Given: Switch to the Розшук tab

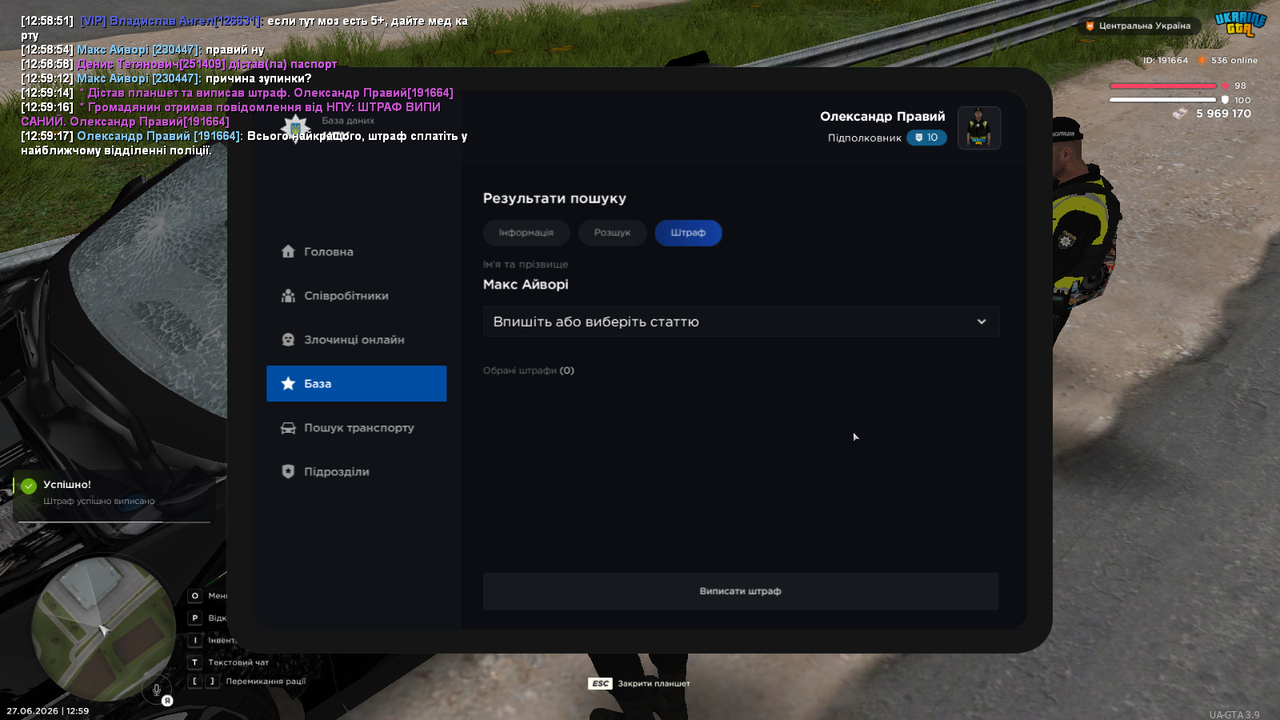Looking at the screenshot, I should (x=612, y=233).
